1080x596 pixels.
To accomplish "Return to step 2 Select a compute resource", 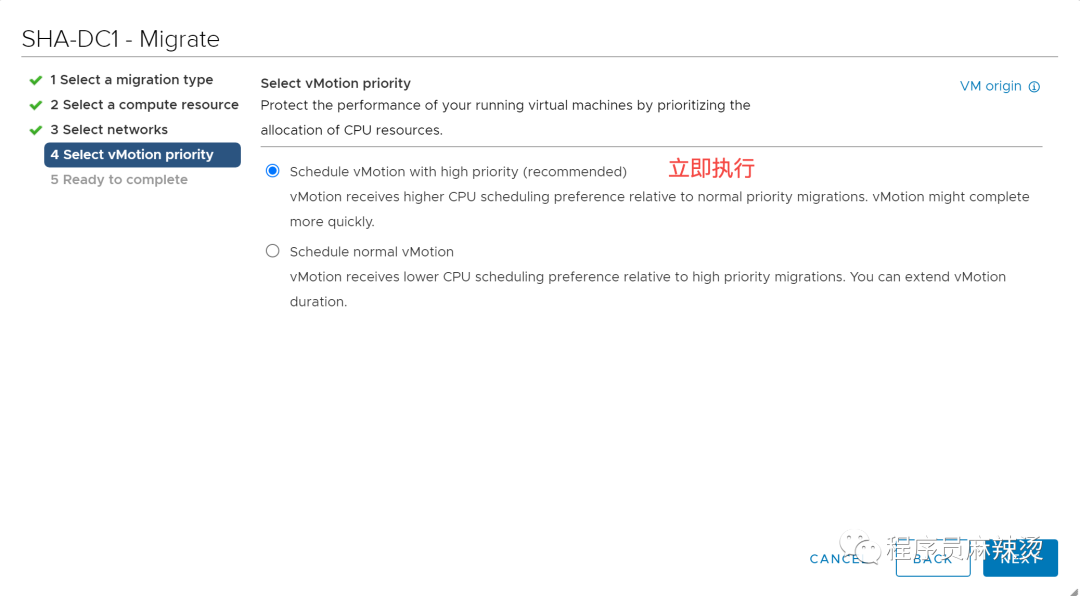I will (144, 105).
